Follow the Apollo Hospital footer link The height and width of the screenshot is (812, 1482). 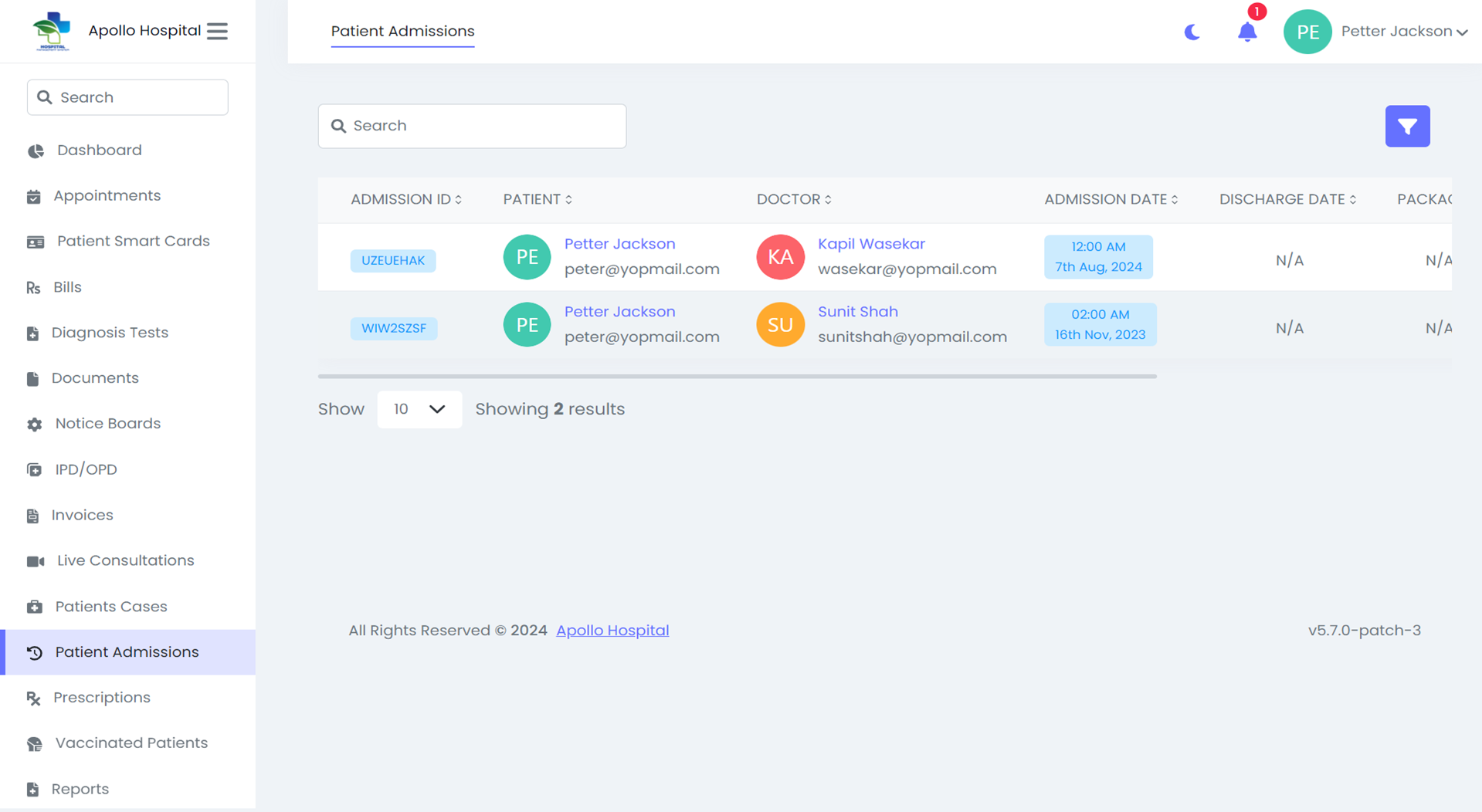612,630
